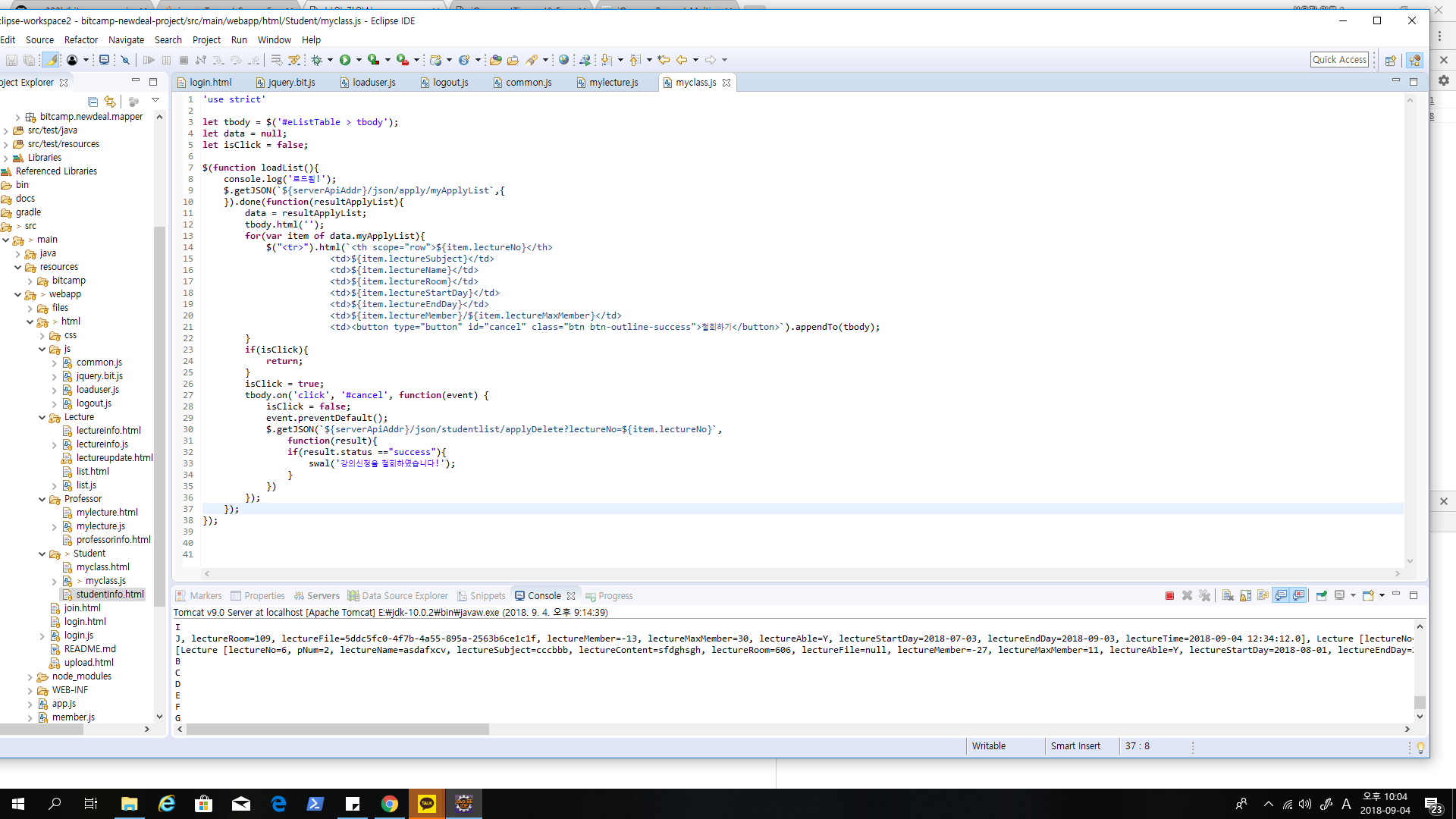The width and height of the screenshot is (1456, 819).
Task: Toggle Scroll Lock in the console
Action: [1245, 596]
